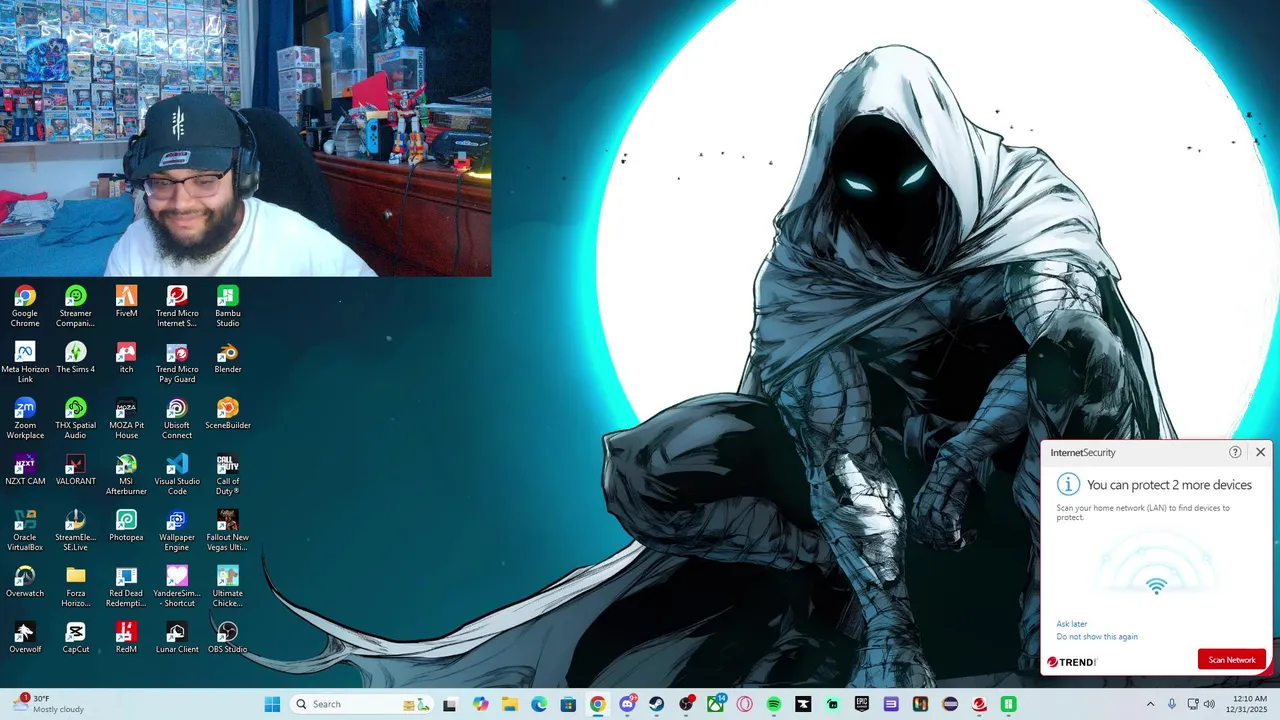Open Copilot from the taskbar
This screenshot has width=1280, height=720.
481,704
